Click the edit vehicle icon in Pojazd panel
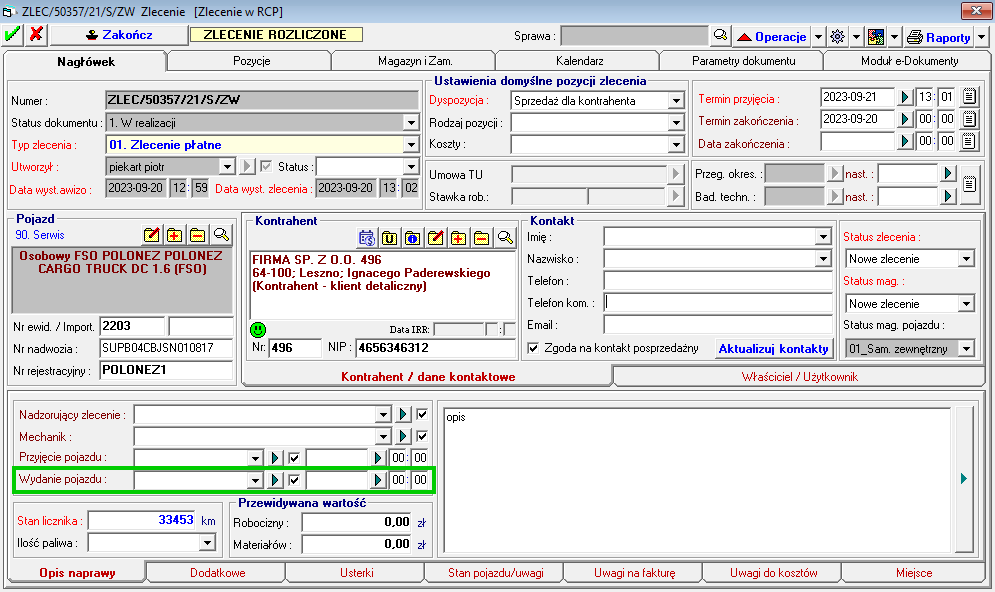This screenshot has height=592, width=995. coord(152,235)
